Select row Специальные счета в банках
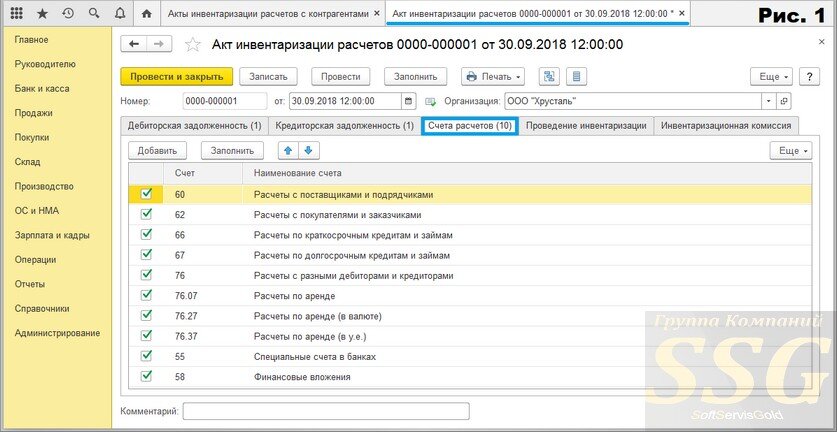 470,357
